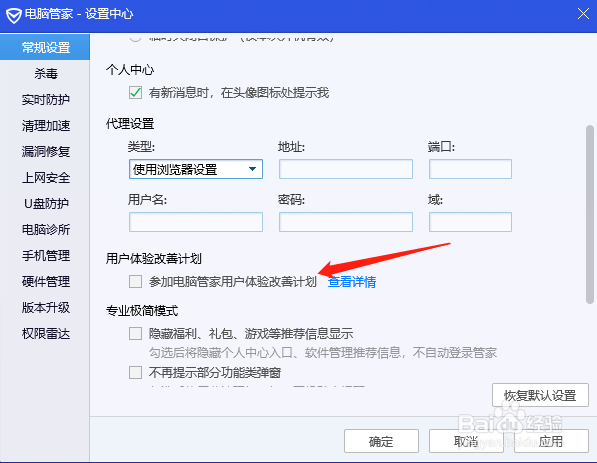Click the 应用 button
597x463 pixels.
551,441
